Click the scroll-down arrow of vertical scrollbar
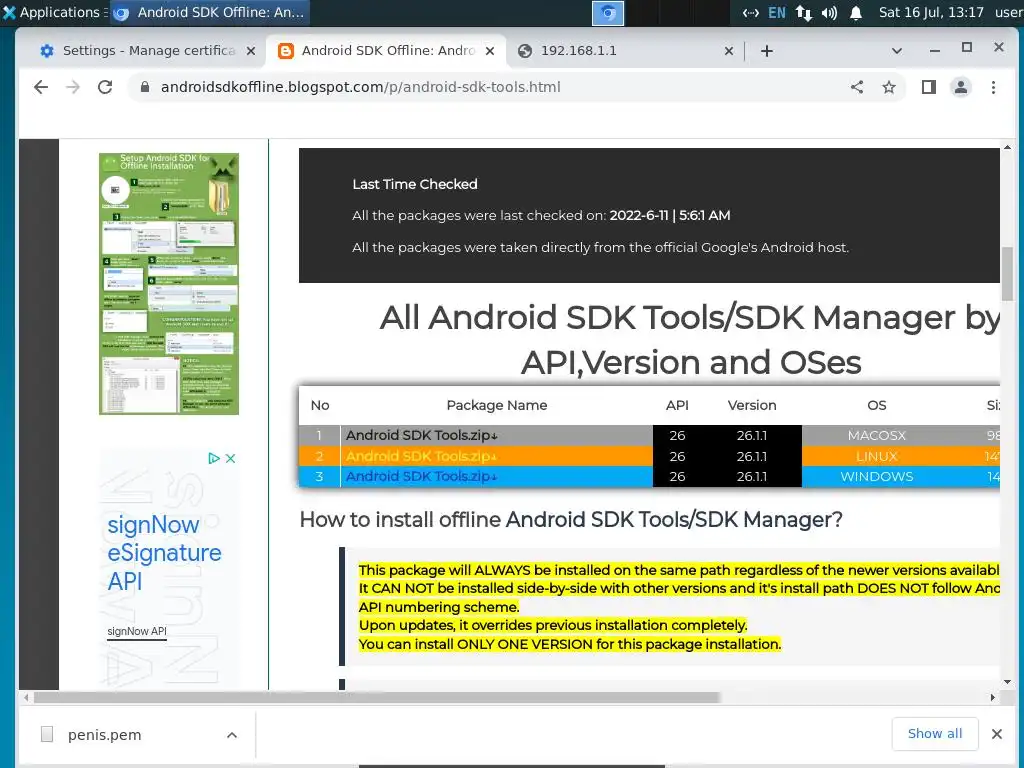Screen dimensions: 1024x768 [x=1007, y=682]
